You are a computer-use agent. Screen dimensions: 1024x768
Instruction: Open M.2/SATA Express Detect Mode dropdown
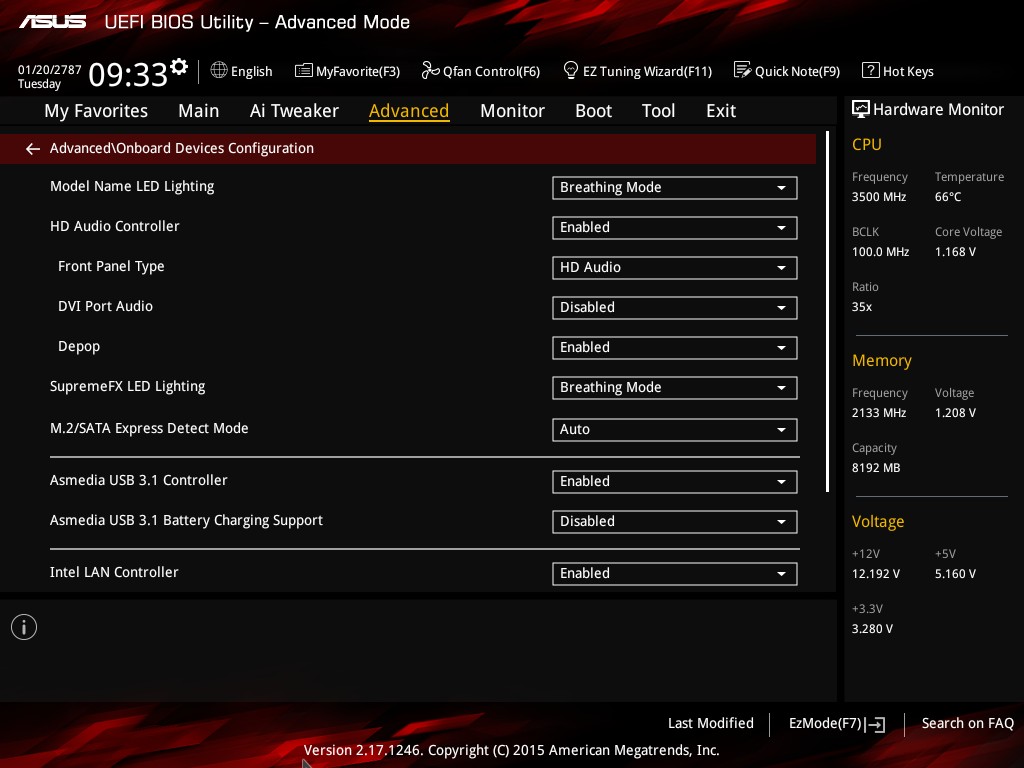coord(674,430)
